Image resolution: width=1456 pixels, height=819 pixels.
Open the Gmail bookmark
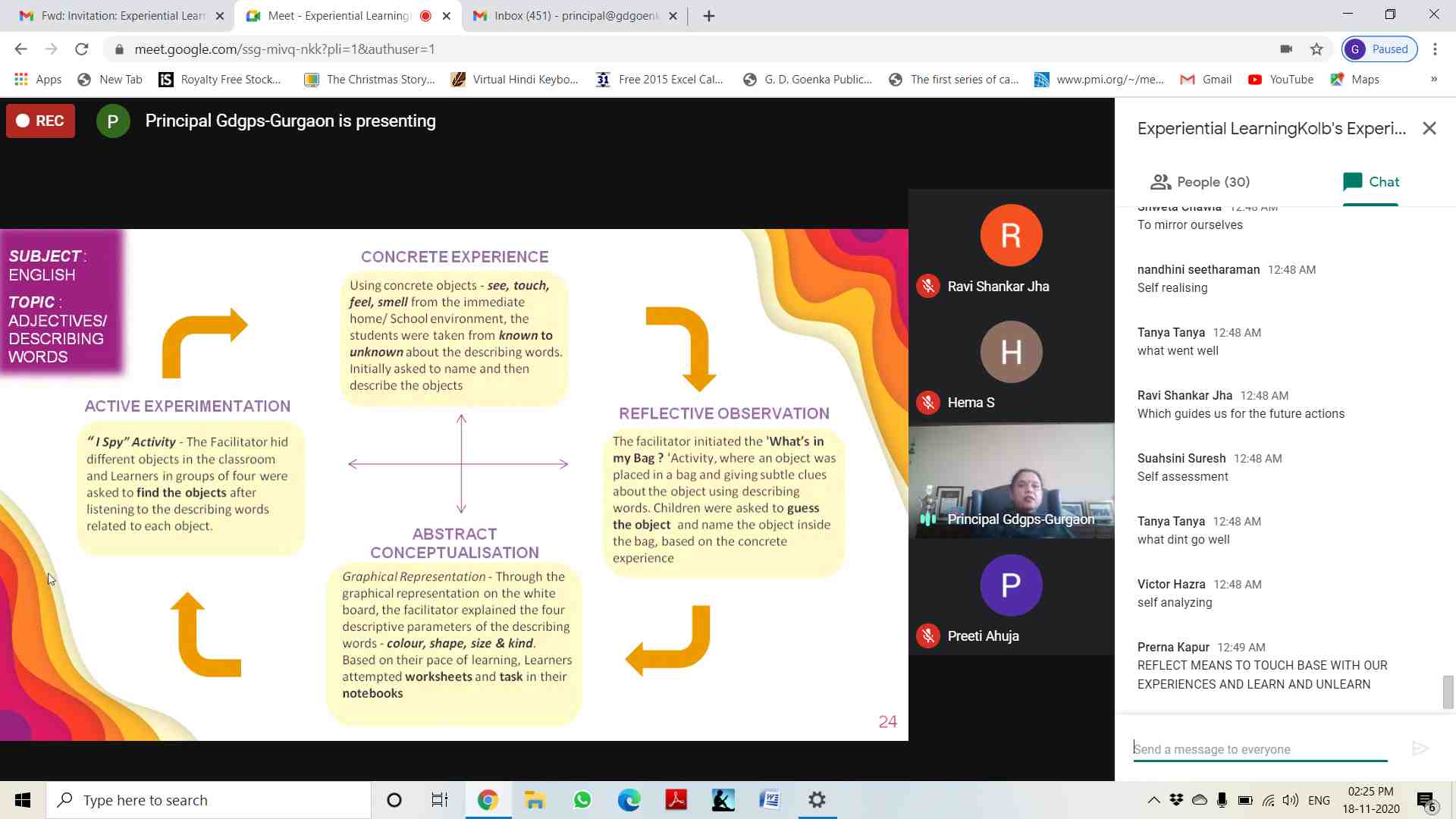[x=1206, y=80]
